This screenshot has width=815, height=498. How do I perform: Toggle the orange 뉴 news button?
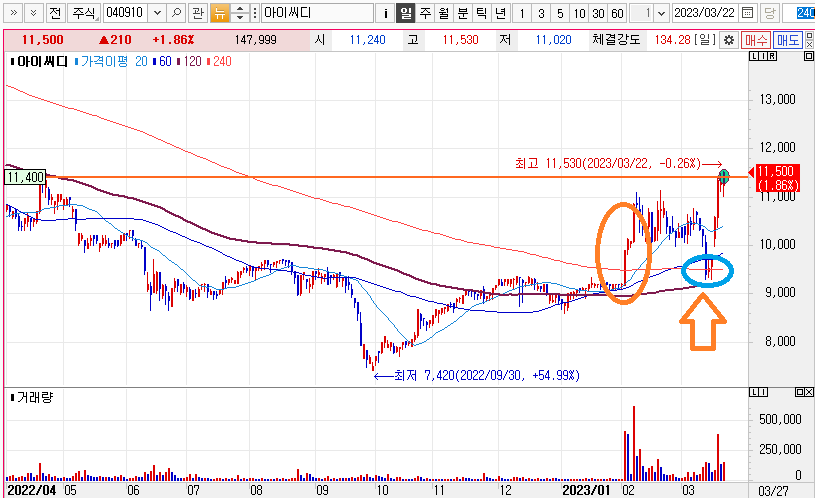click(x=220, y=13)
